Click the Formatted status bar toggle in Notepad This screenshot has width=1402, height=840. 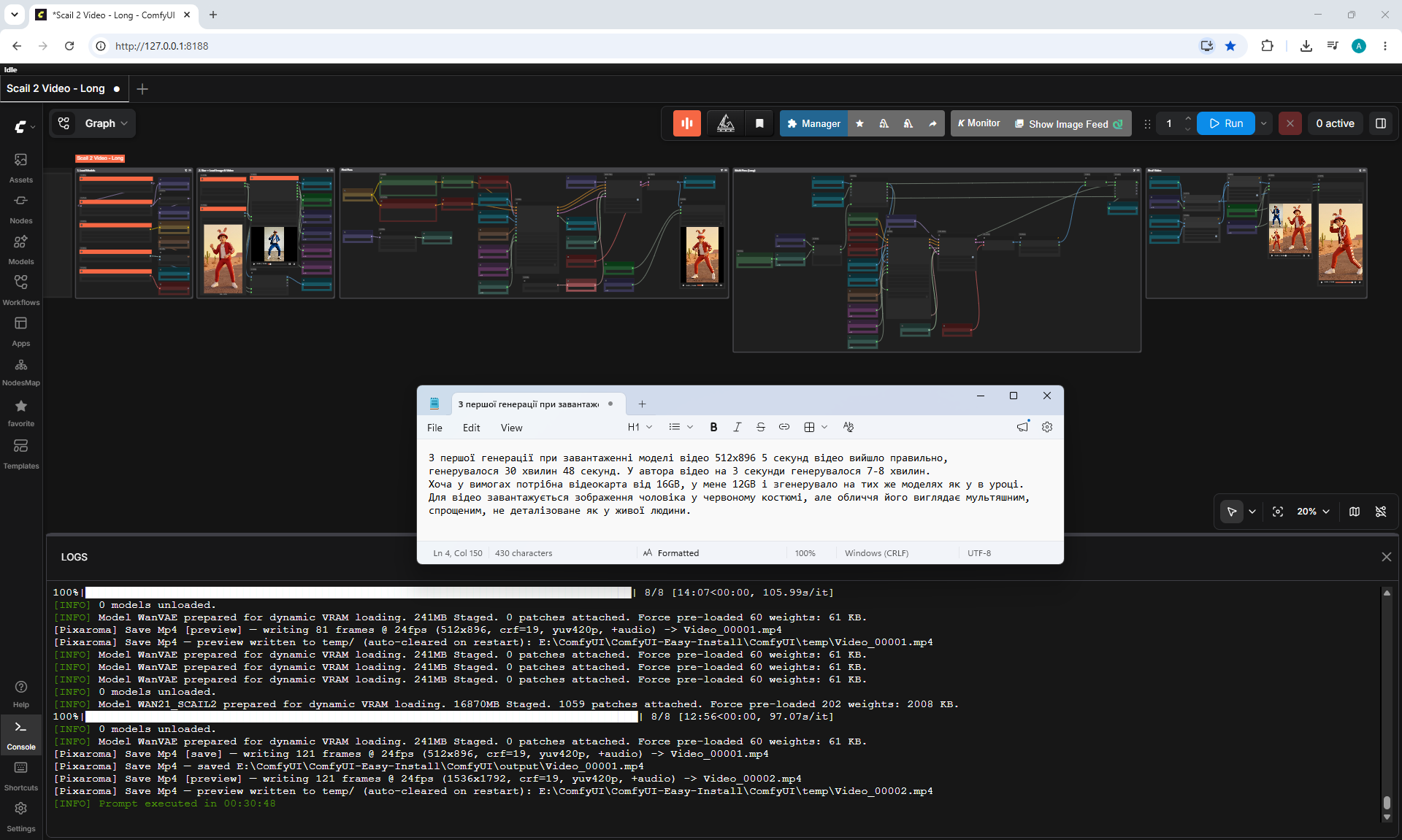[671, 553]
